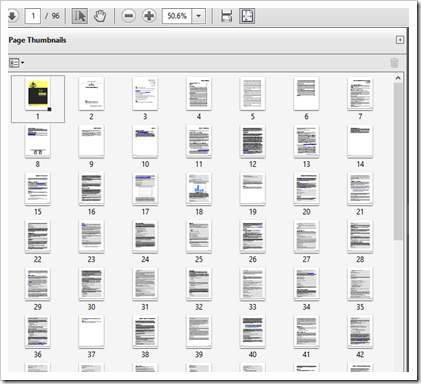This screenshot has width=421, height=384.
Task: Click the next page down arrow
Action: coord(13,16)
